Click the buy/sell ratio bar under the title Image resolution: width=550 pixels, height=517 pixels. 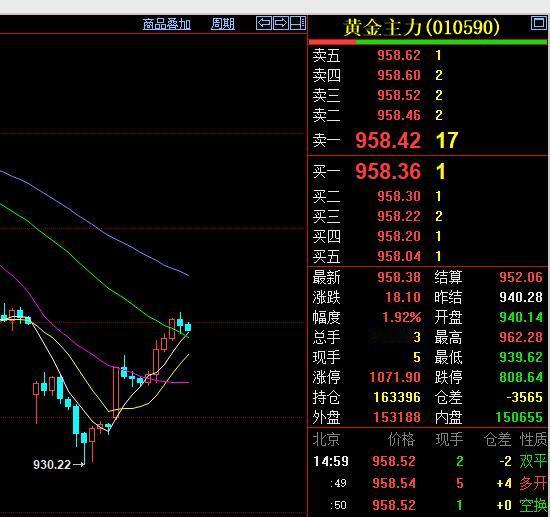coord(428,42)
